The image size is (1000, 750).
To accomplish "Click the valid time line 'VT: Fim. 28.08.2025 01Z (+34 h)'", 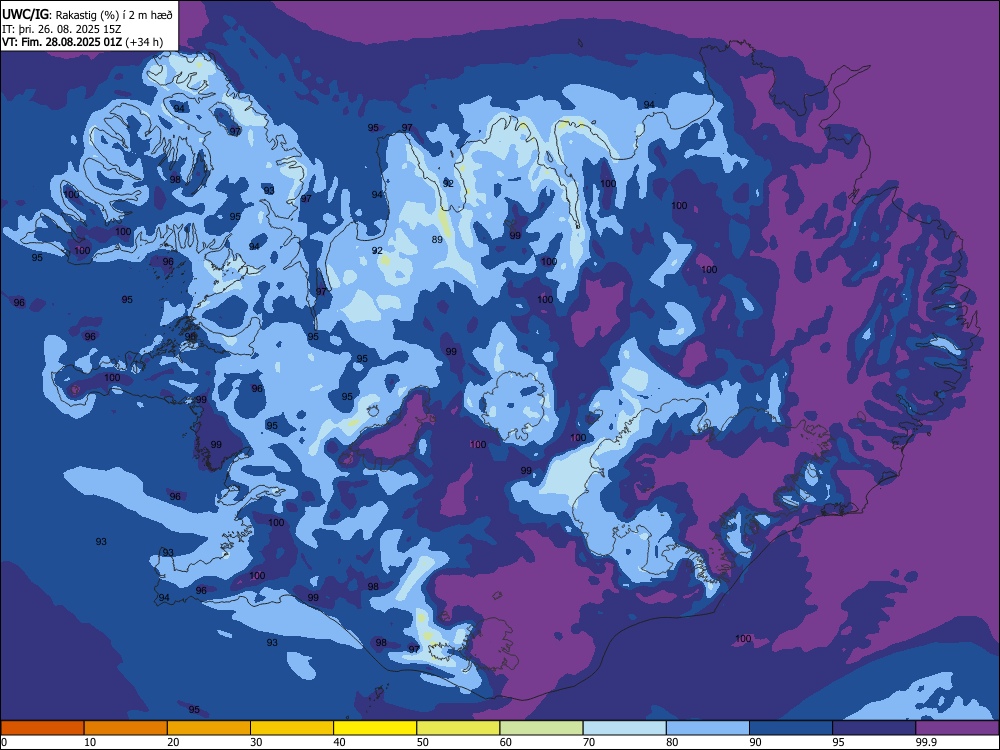I will 82,42.
